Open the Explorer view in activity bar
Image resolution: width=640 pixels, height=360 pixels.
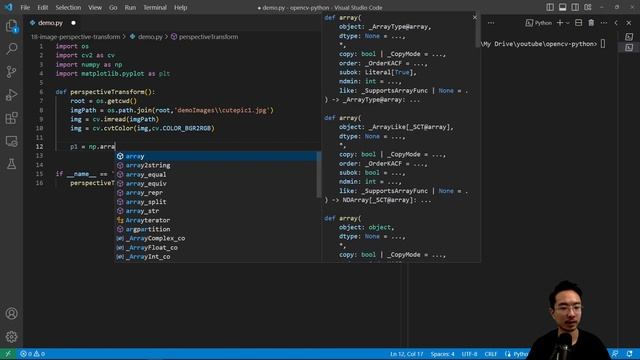coord(11,26)
